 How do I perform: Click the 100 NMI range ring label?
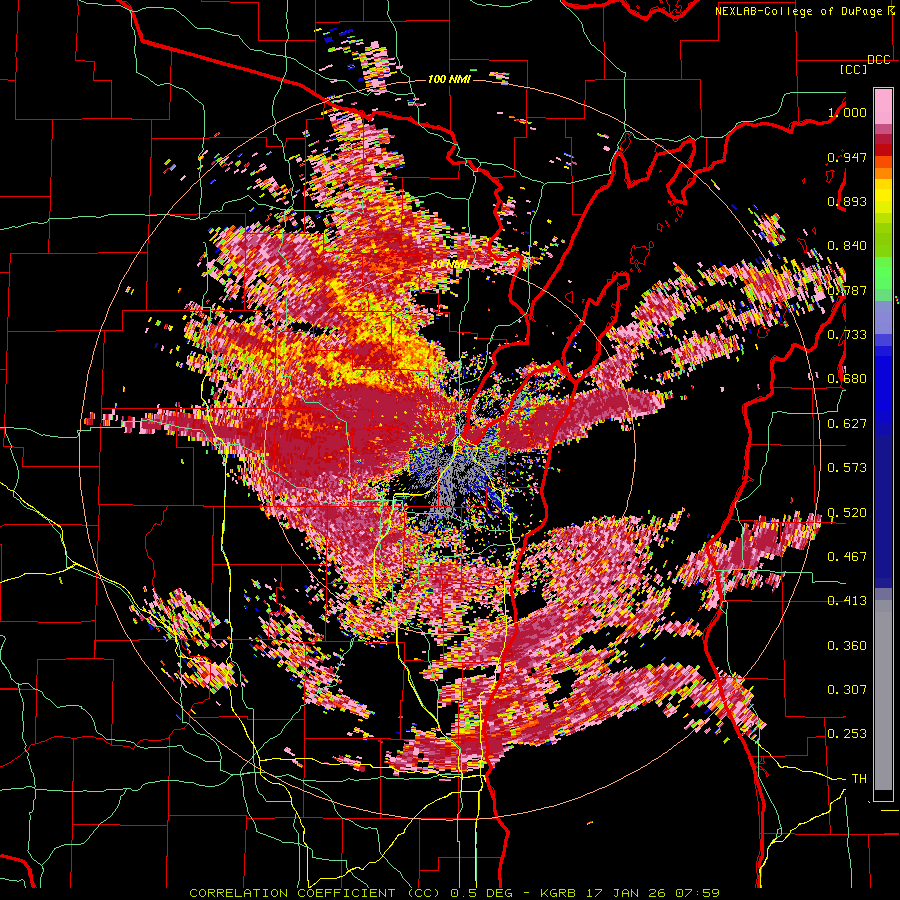[x=449, y=79]
